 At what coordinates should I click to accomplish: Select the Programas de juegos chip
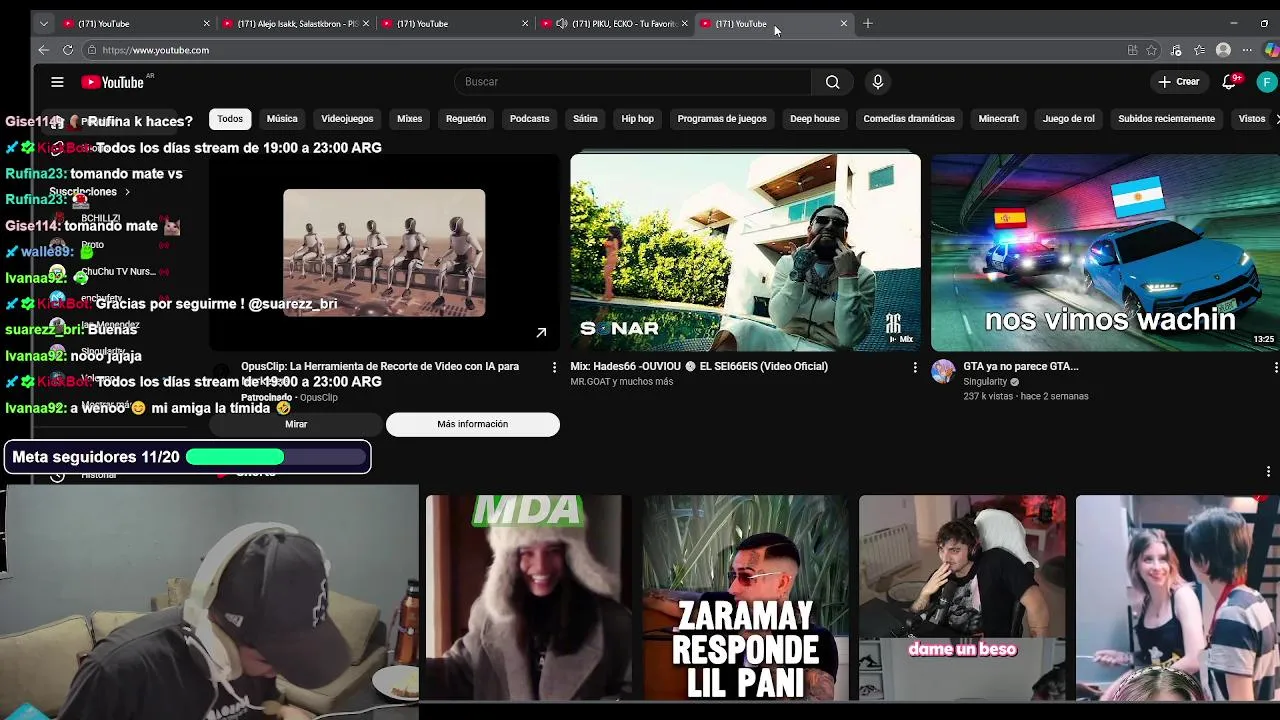(x=722, y=119)
